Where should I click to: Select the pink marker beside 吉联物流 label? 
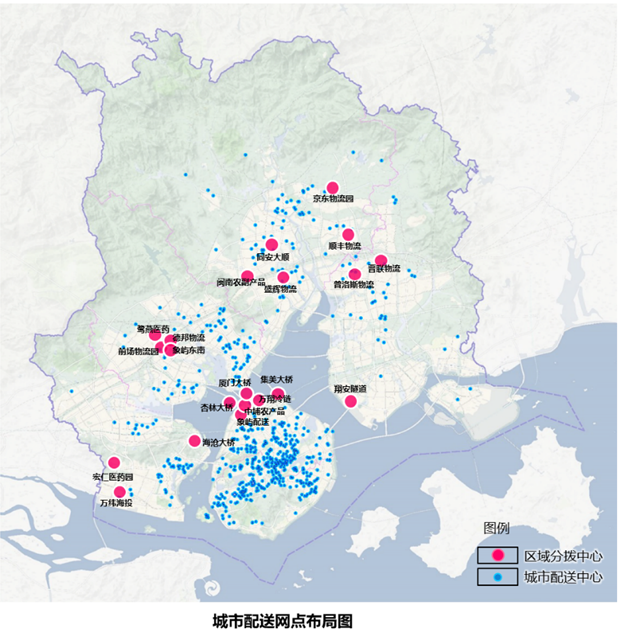(381, 260)
